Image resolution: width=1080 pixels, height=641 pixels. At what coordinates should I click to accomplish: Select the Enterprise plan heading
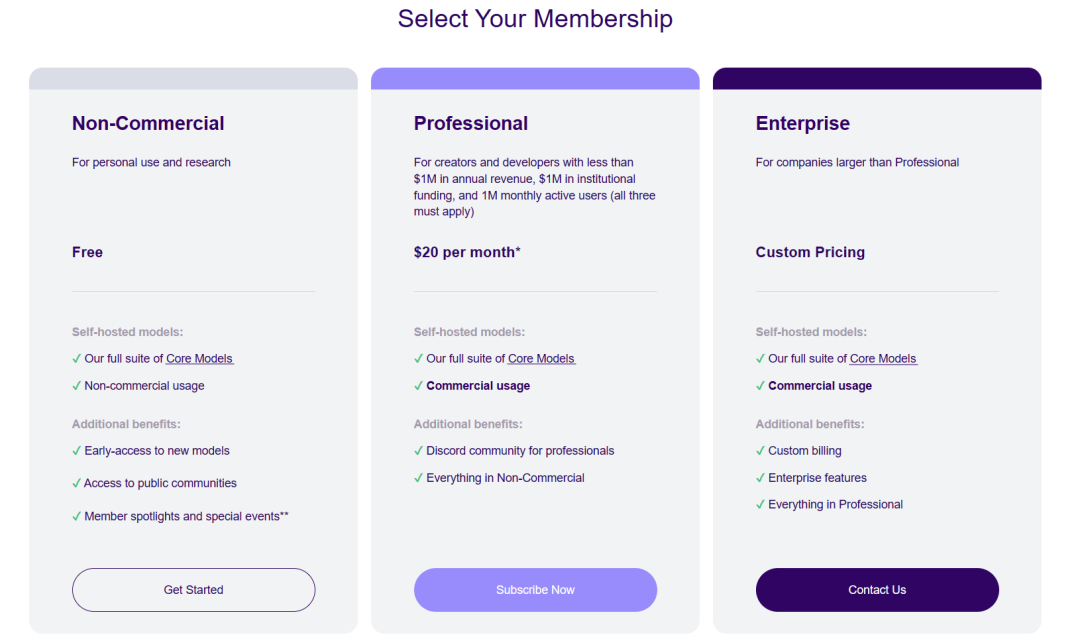tap(803, 124)
